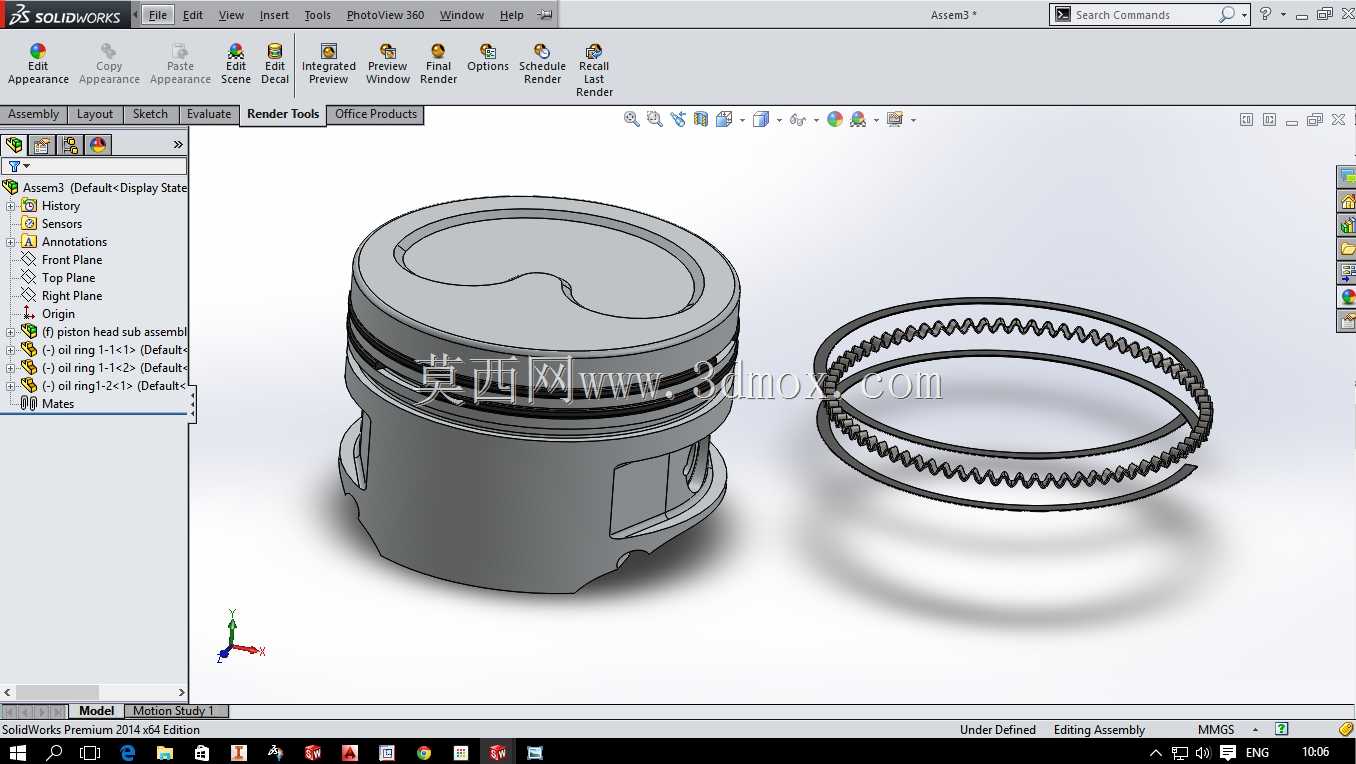Image resolution: width=1356 pixels, height=764 pixels.
Task: Open Windows Start menu
Action: click(x=17, y=752)
